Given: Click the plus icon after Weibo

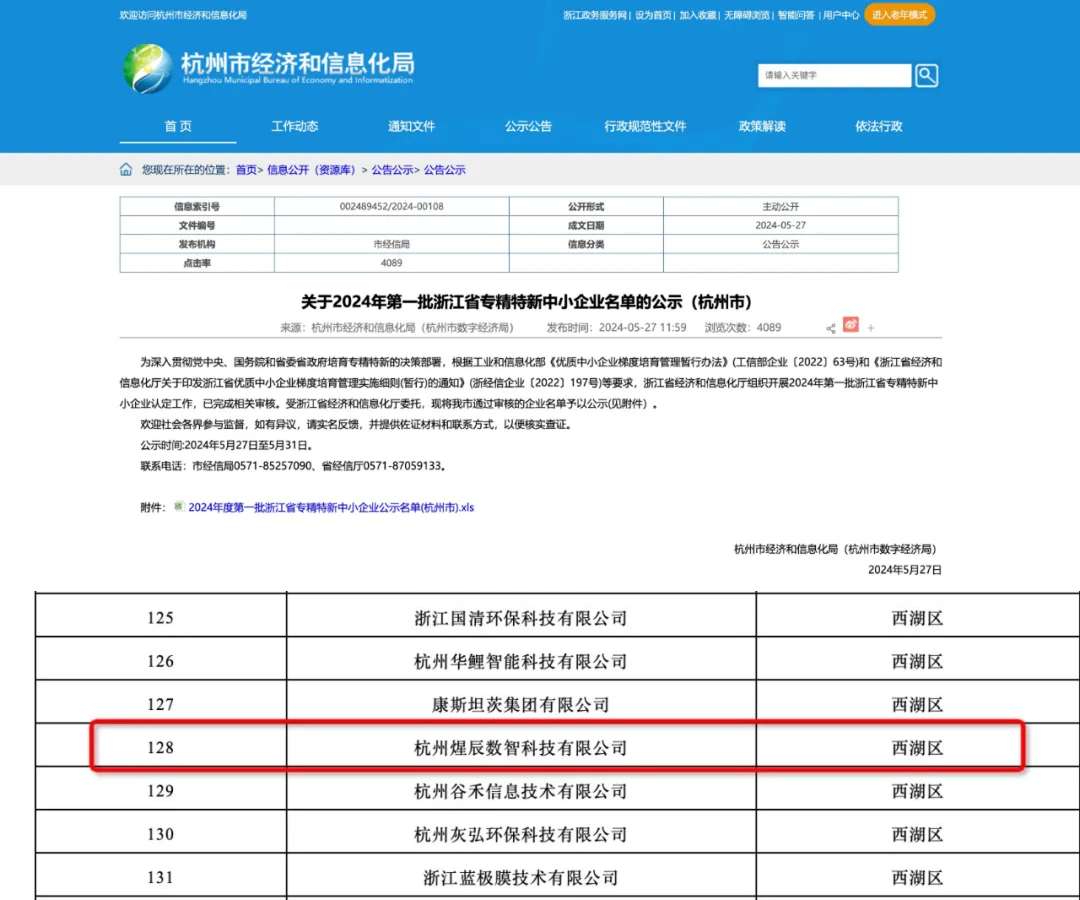Looking at the screenshot, I should pyautogui.click(x=871, y=328).
